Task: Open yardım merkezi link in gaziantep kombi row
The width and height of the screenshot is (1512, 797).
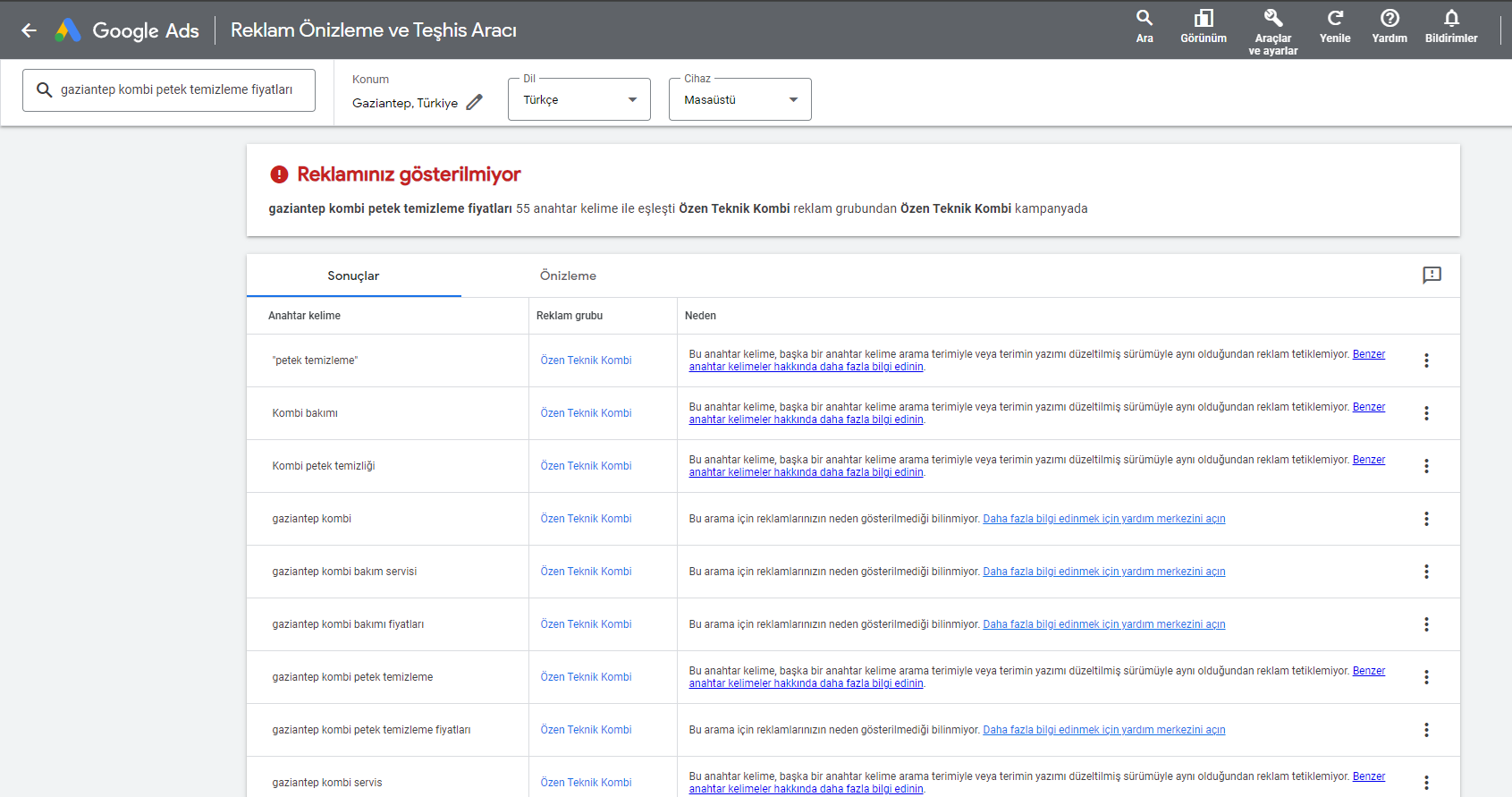Action: click(1104, 519)
